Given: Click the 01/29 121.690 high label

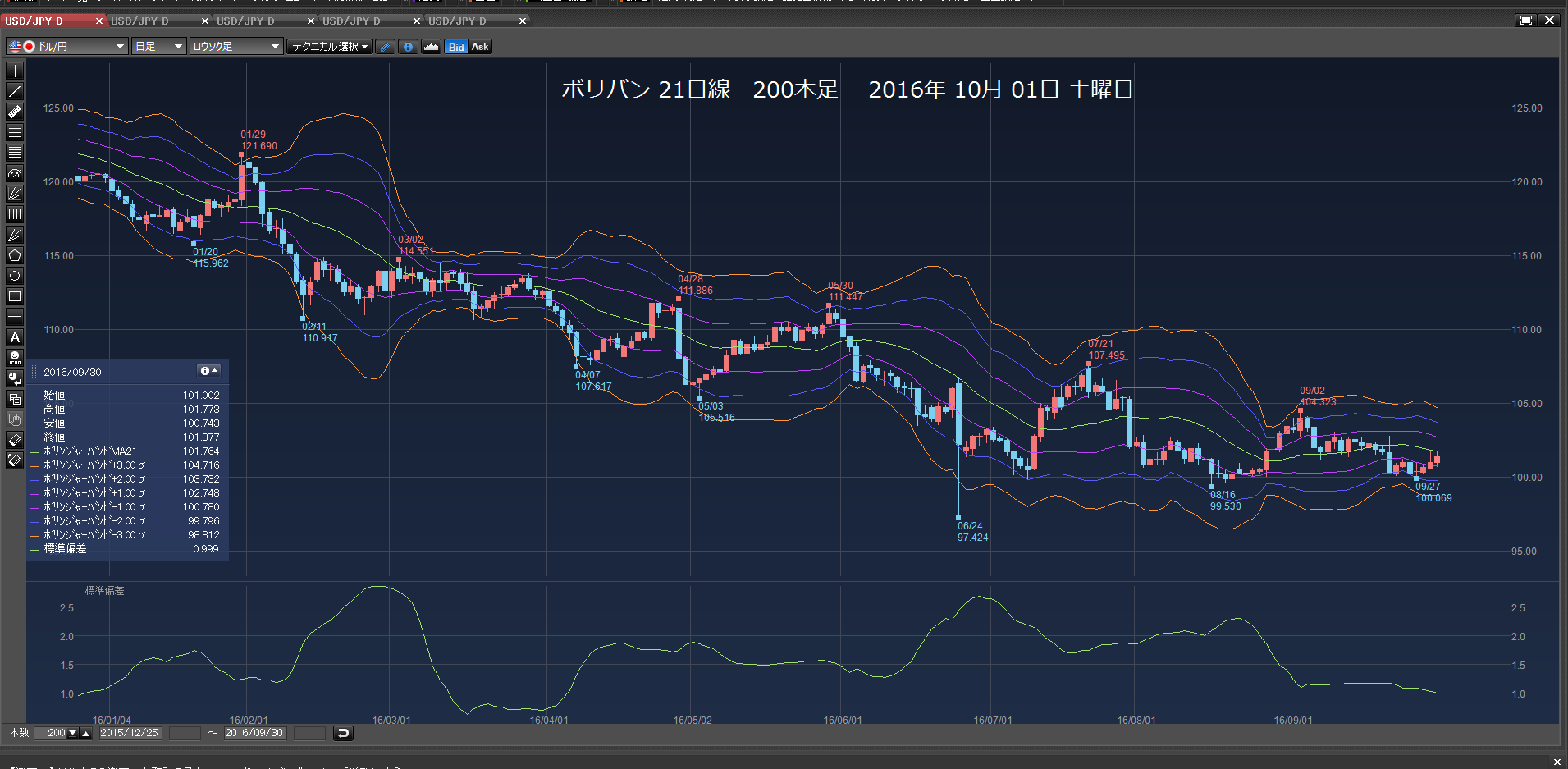Looking at the screenshot, I should pos(258,140).
